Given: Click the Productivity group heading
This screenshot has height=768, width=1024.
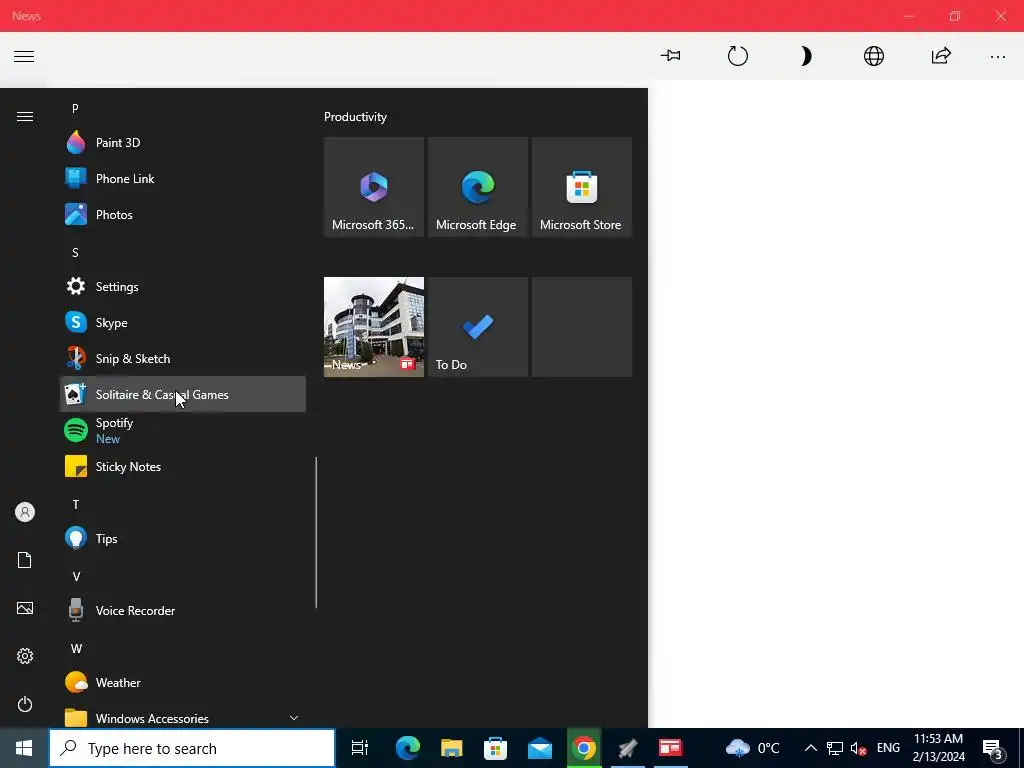Looking at the screenshot, I should coord(355,117).
